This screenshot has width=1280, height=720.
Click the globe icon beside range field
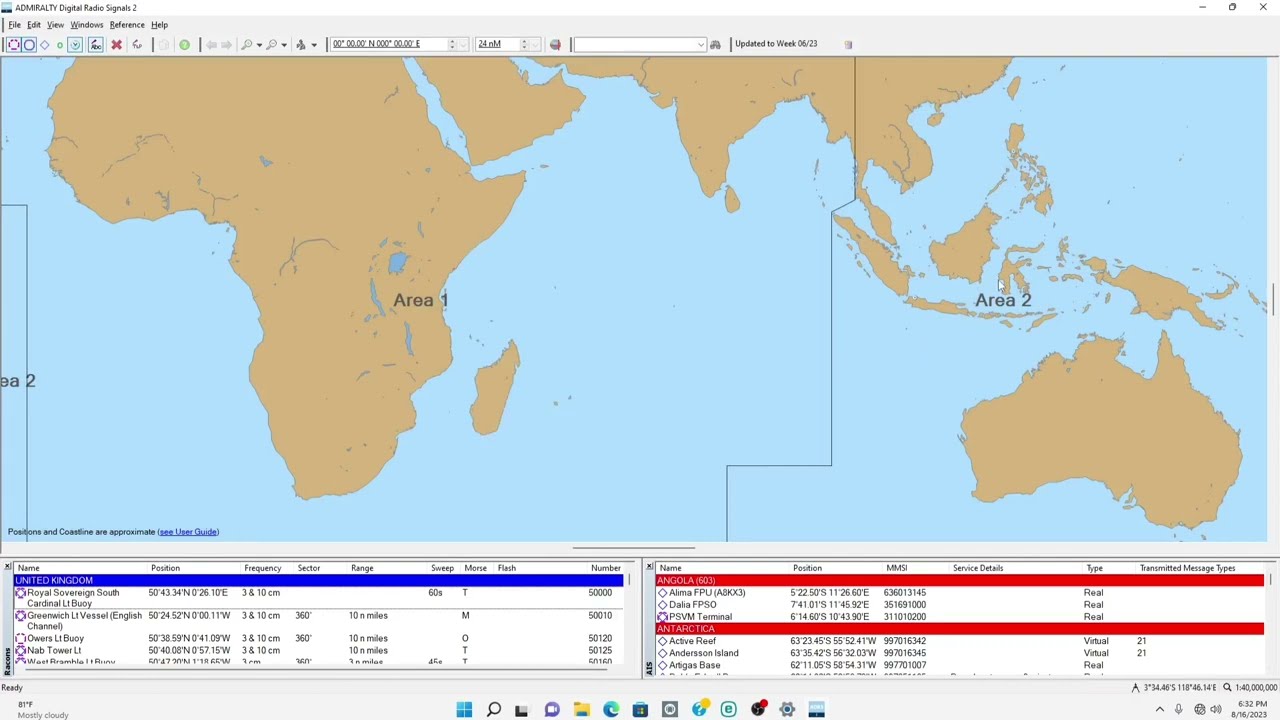(x=555, y=44)
